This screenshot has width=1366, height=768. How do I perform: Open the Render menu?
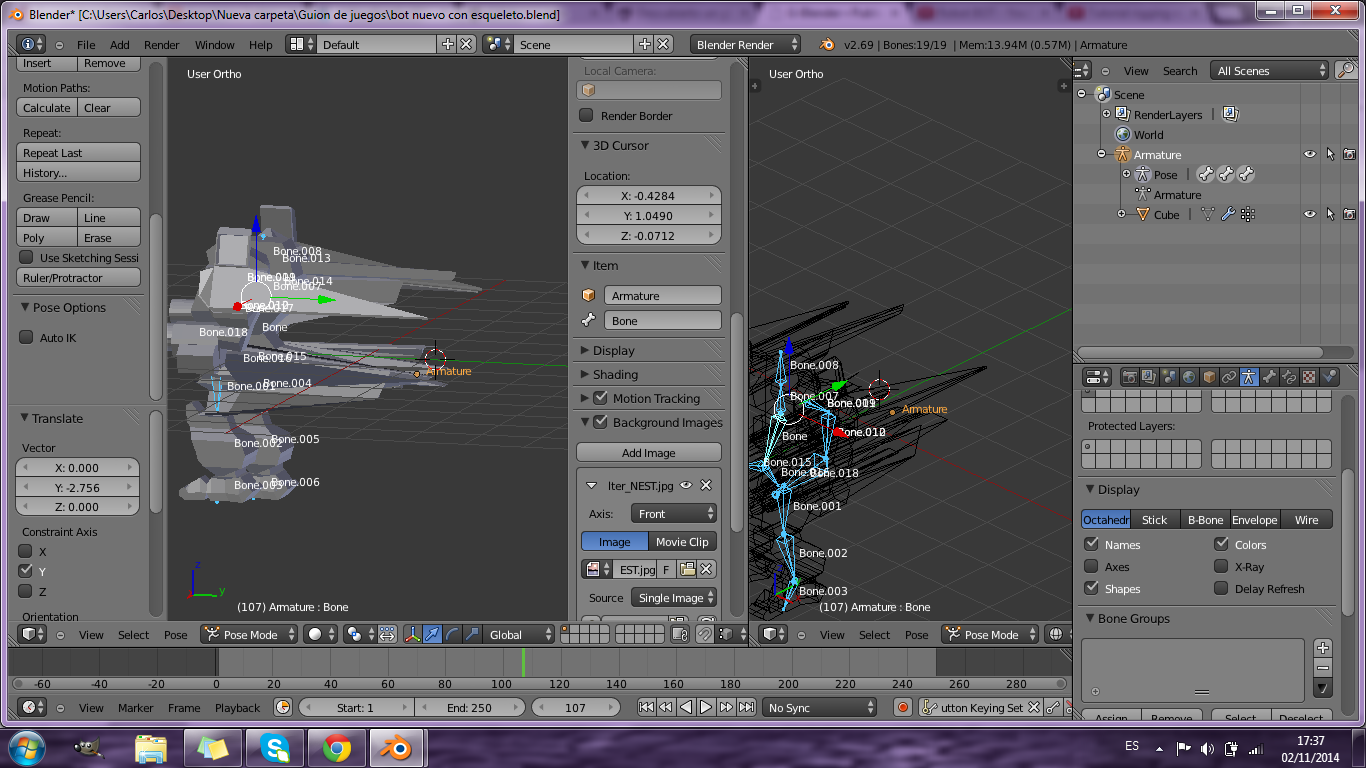161,45
